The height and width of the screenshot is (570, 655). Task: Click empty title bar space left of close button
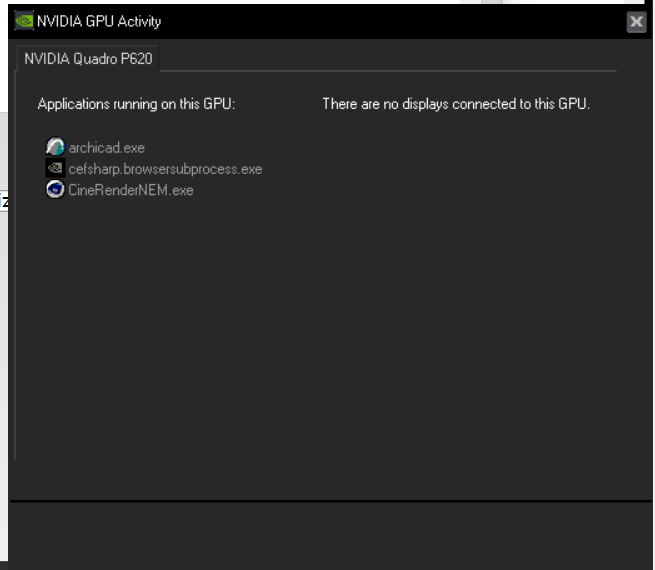tap(400, 21)
